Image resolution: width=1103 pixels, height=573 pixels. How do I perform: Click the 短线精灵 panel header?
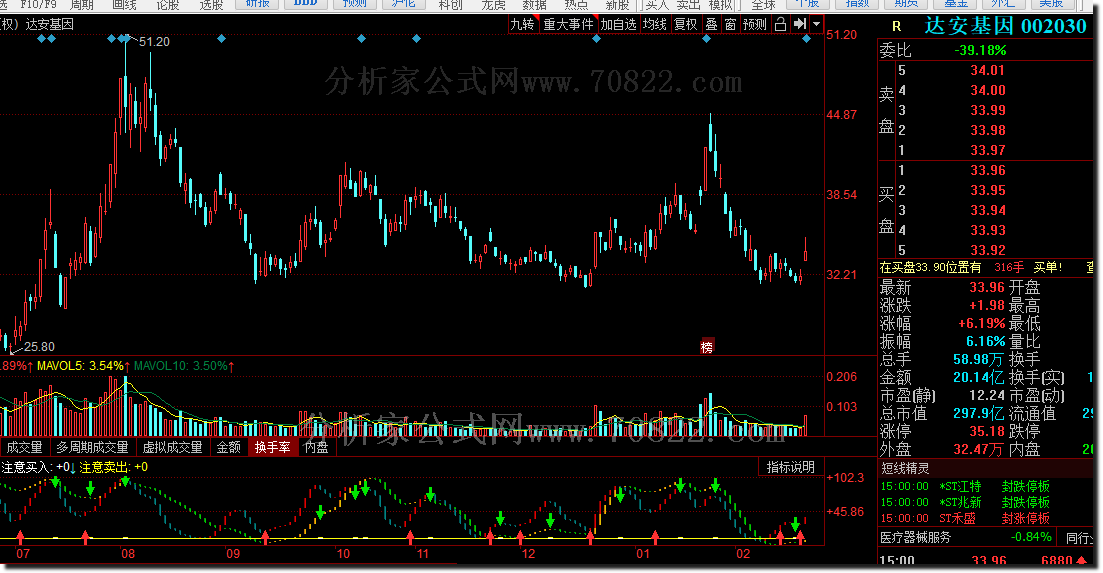(x=905, y=468)
